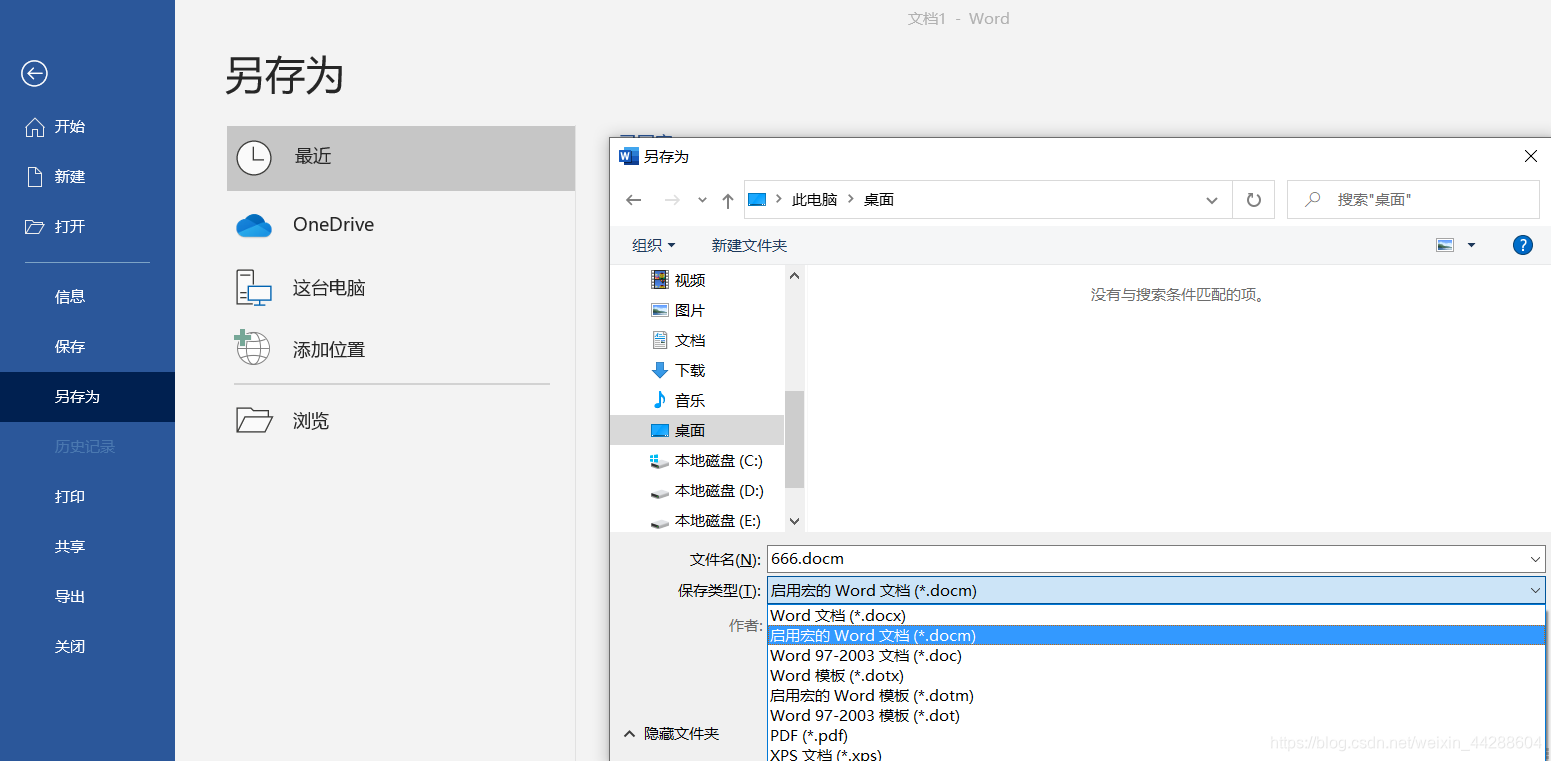Click the 音乐 music note icon

point(659,400)
